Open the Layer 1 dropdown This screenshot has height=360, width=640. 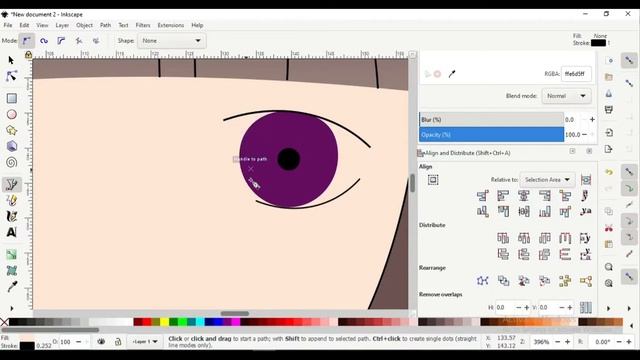pos(144,342)
